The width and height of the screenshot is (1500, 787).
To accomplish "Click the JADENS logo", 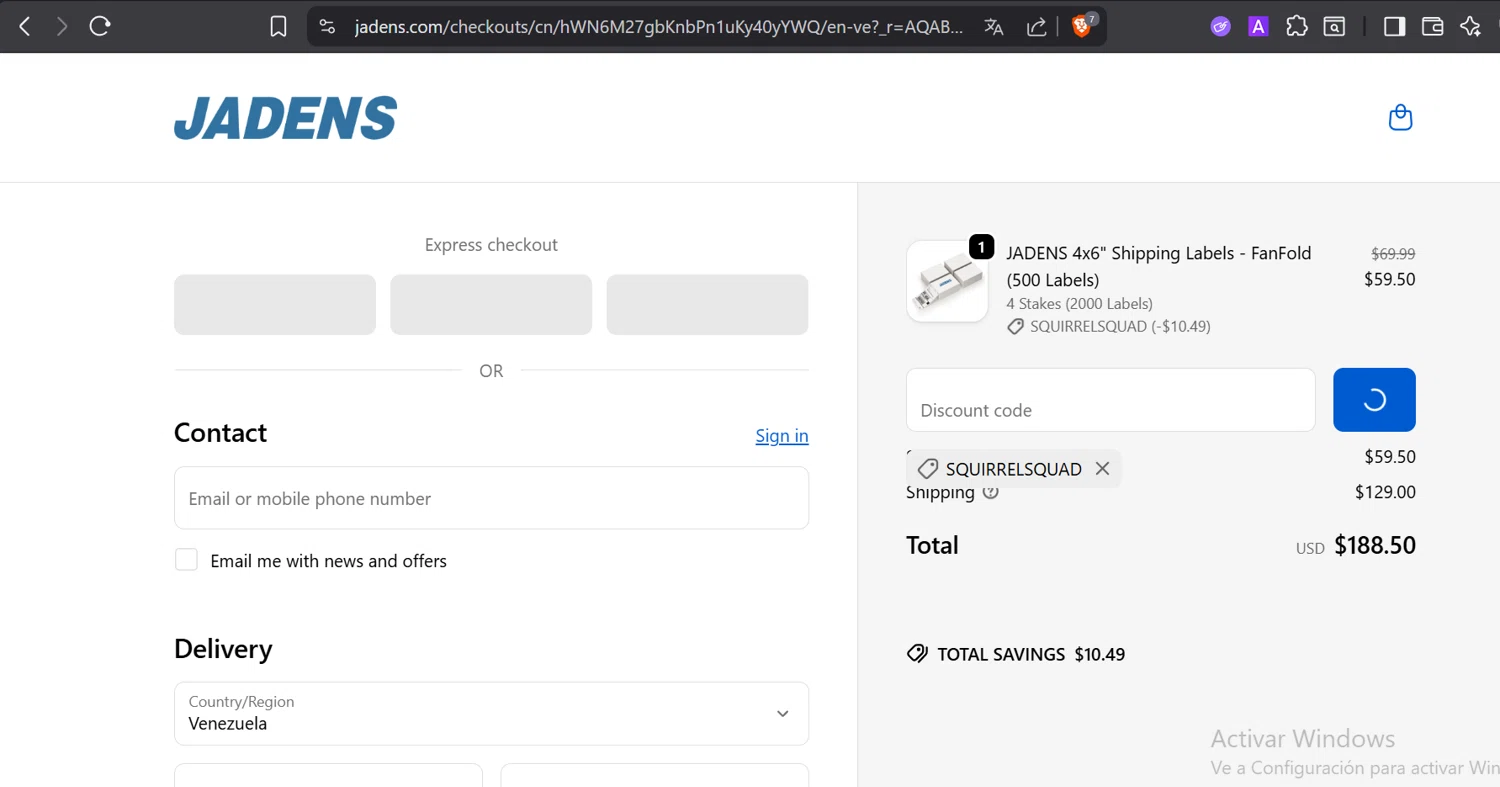I will coord(286,118).
